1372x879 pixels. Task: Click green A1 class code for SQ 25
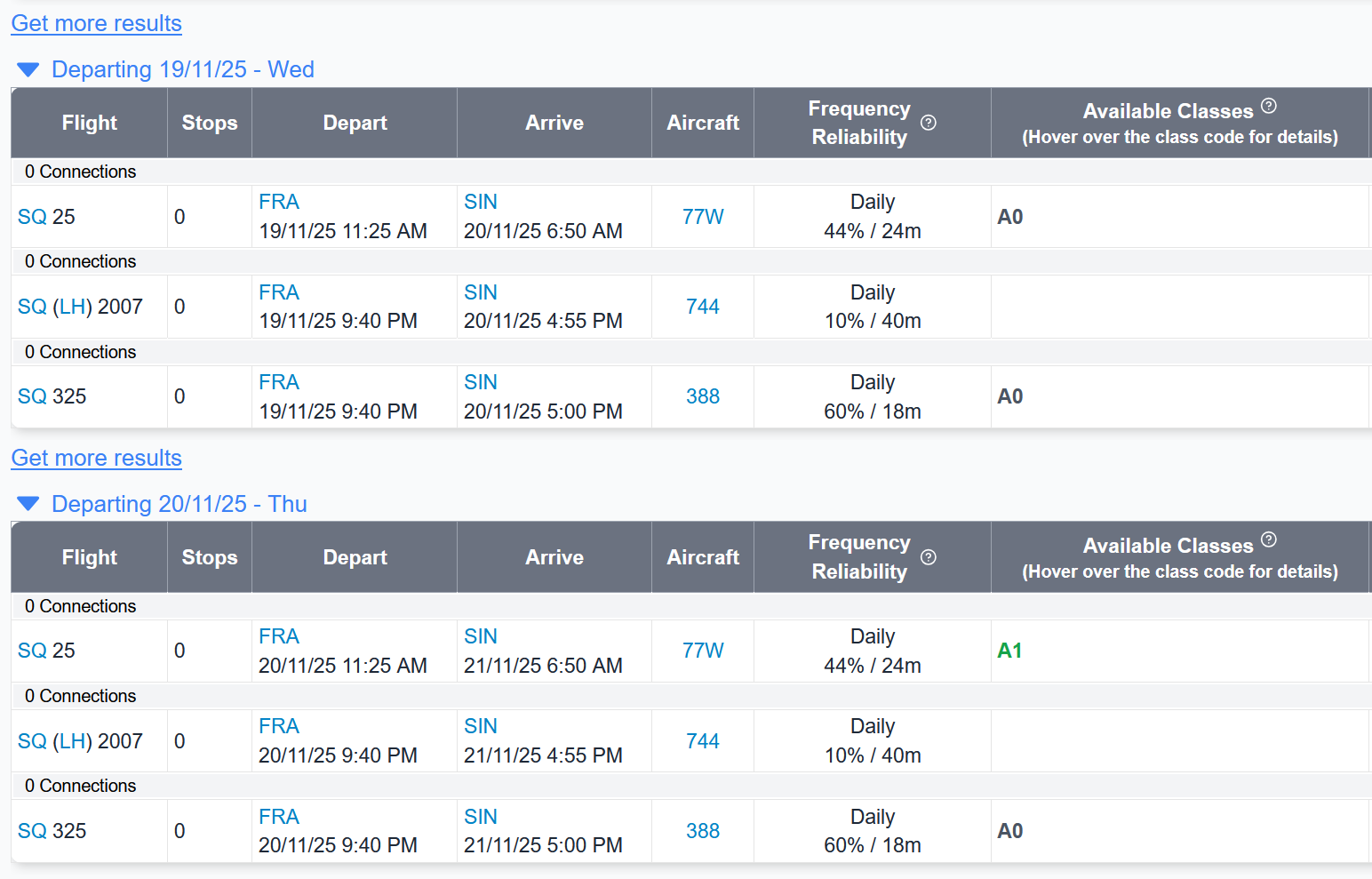tap(1009, 651)
